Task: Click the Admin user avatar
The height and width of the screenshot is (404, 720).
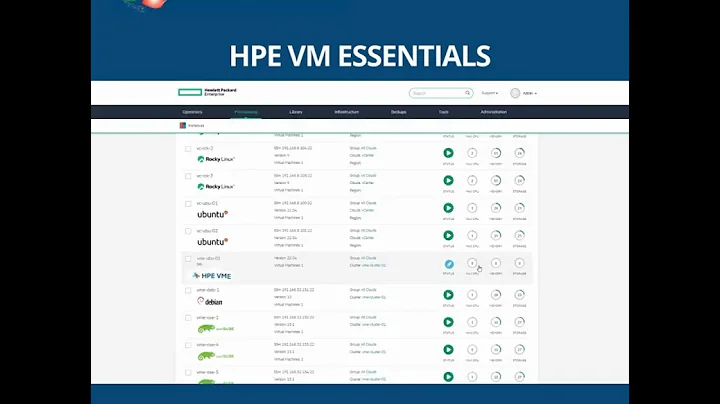Action: pos(515,93)
